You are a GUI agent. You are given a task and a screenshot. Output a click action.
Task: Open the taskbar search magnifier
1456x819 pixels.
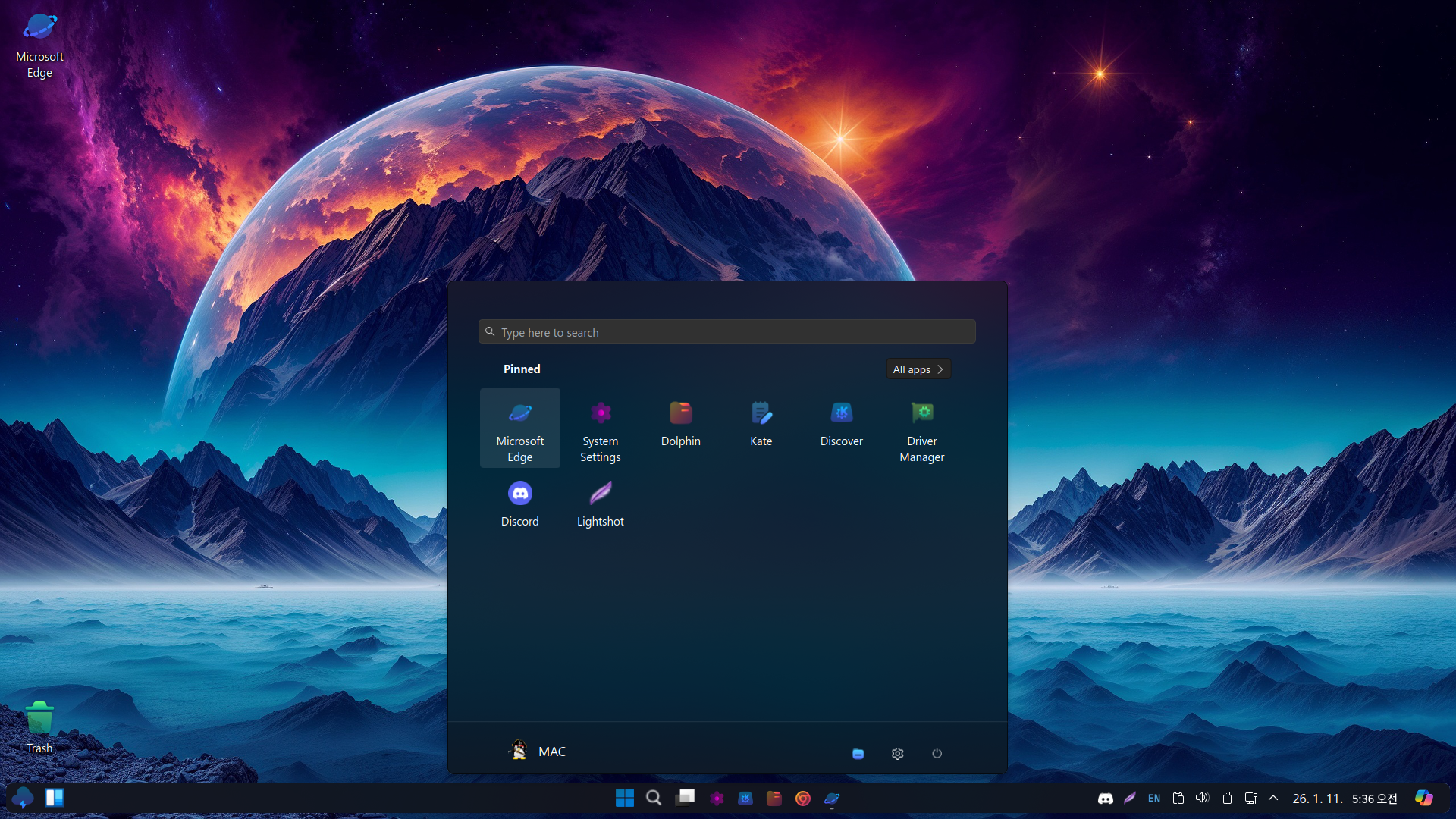coord(653,798)
